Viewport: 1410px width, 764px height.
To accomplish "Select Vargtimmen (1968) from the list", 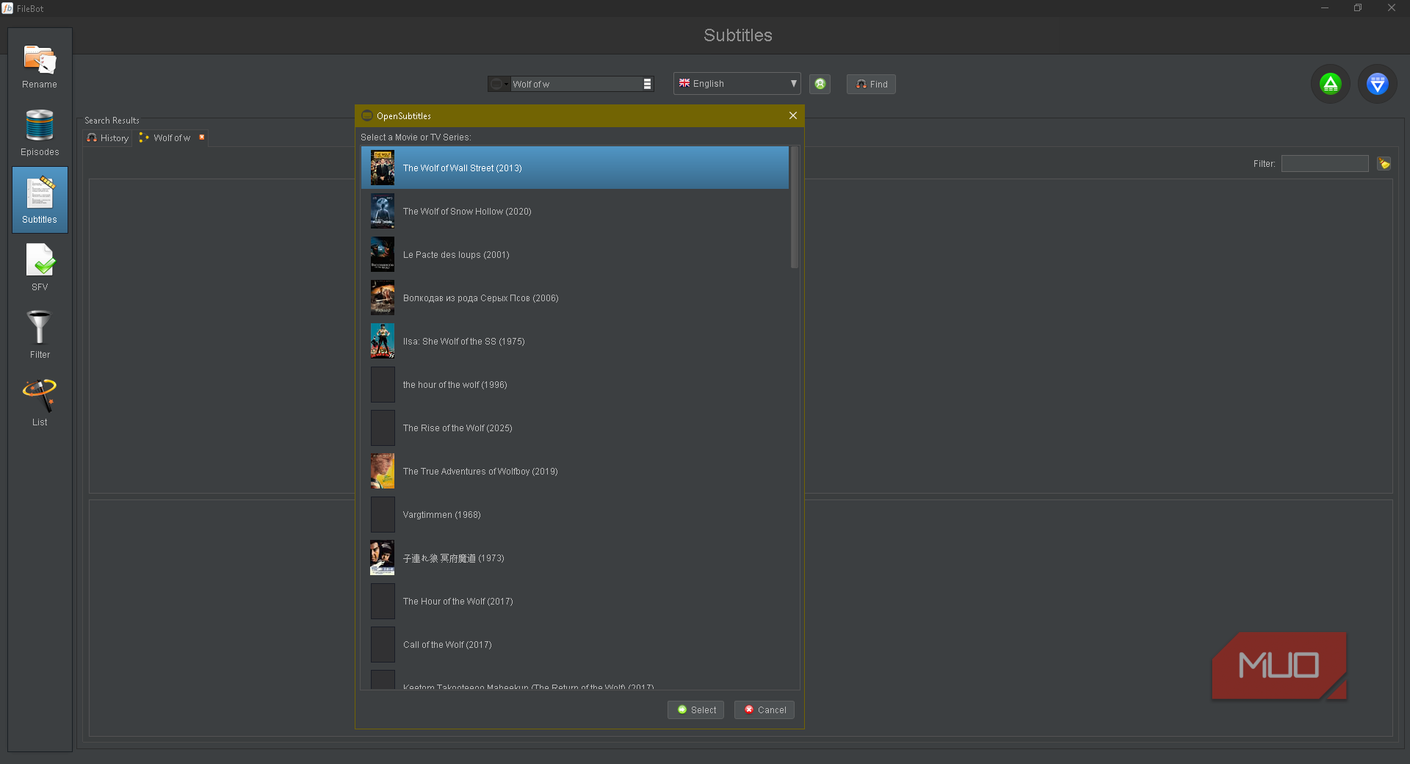I will tap(575, 515).
